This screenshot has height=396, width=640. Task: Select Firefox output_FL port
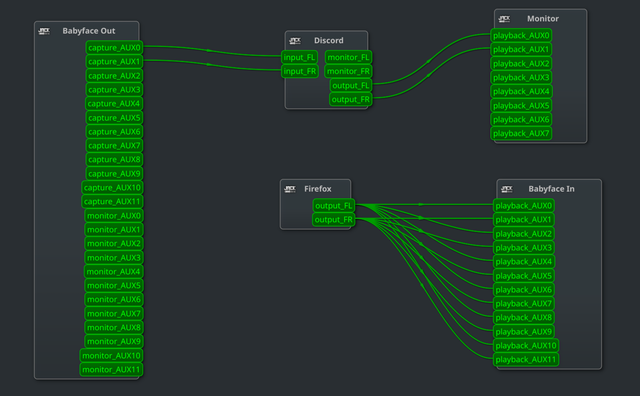pos(334,206)
